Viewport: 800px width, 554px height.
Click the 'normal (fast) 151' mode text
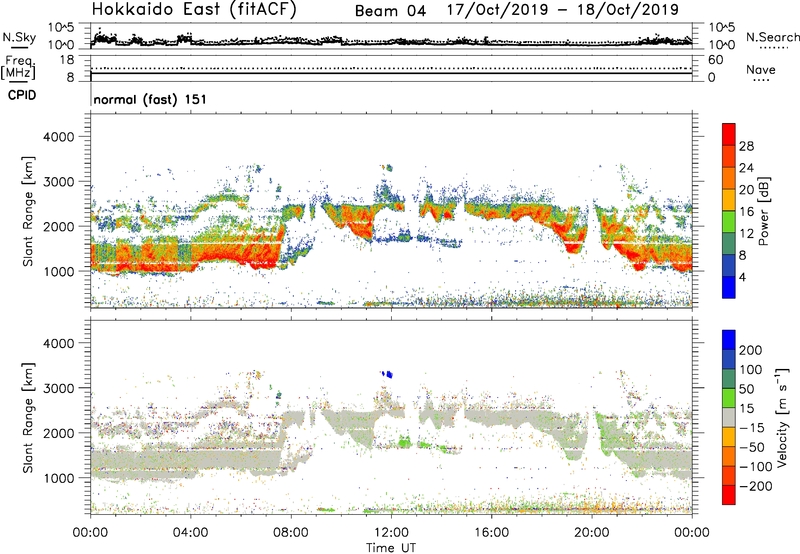(x=150, y=99)
